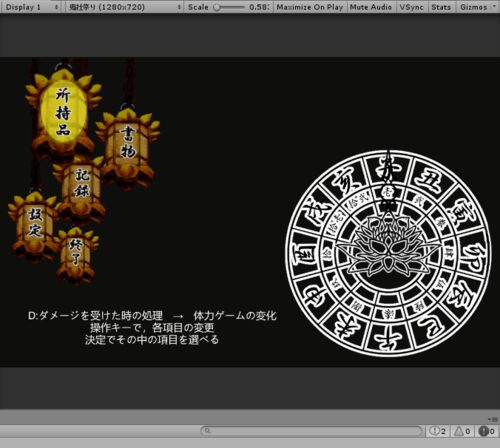
Task: Click the 戌 segment on the zodiac wheel
Action: click(315, 213)
